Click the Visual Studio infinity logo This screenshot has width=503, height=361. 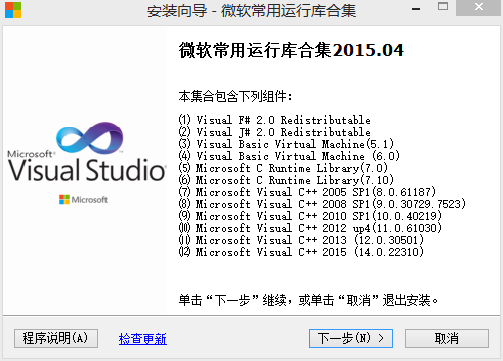coord(90,138)
